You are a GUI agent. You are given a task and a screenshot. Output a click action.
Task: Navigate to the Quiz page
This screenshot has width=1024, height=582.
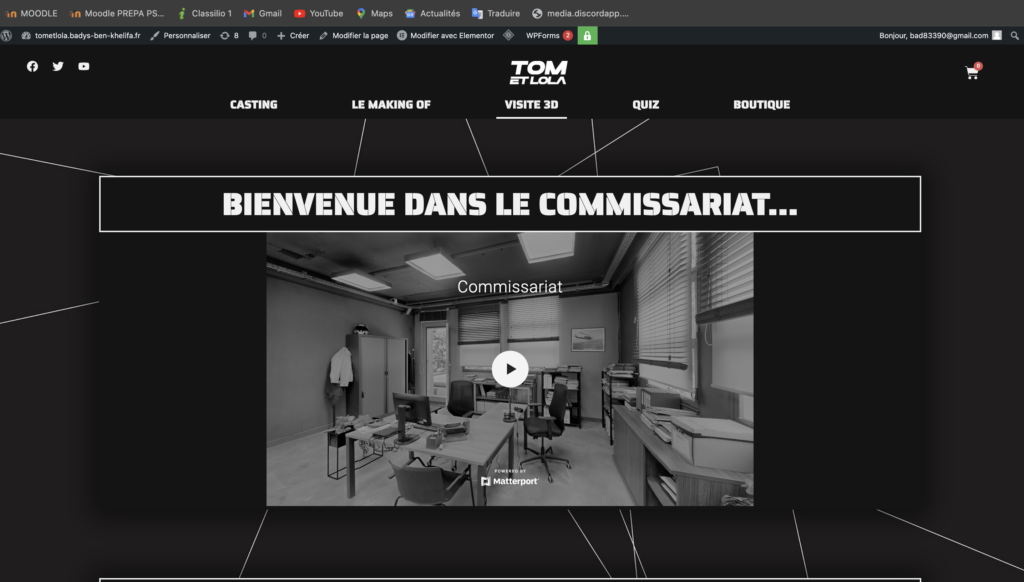[645, 104]
